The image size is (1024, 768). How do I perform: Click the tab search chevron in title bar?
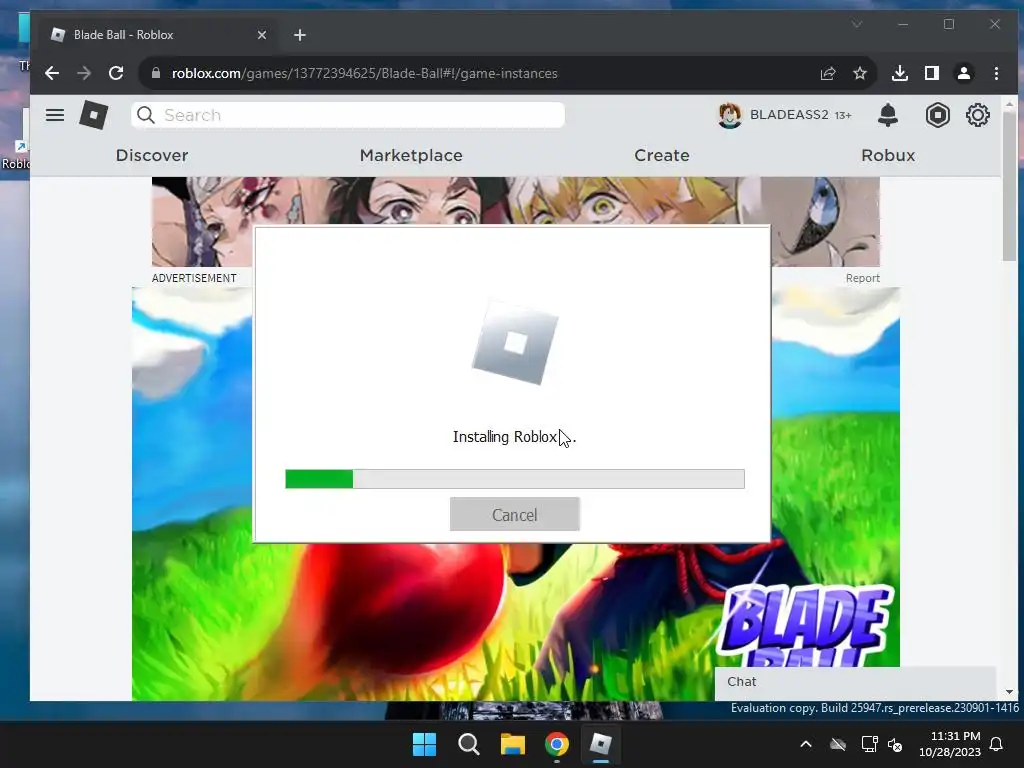click(x=857, y=25)
